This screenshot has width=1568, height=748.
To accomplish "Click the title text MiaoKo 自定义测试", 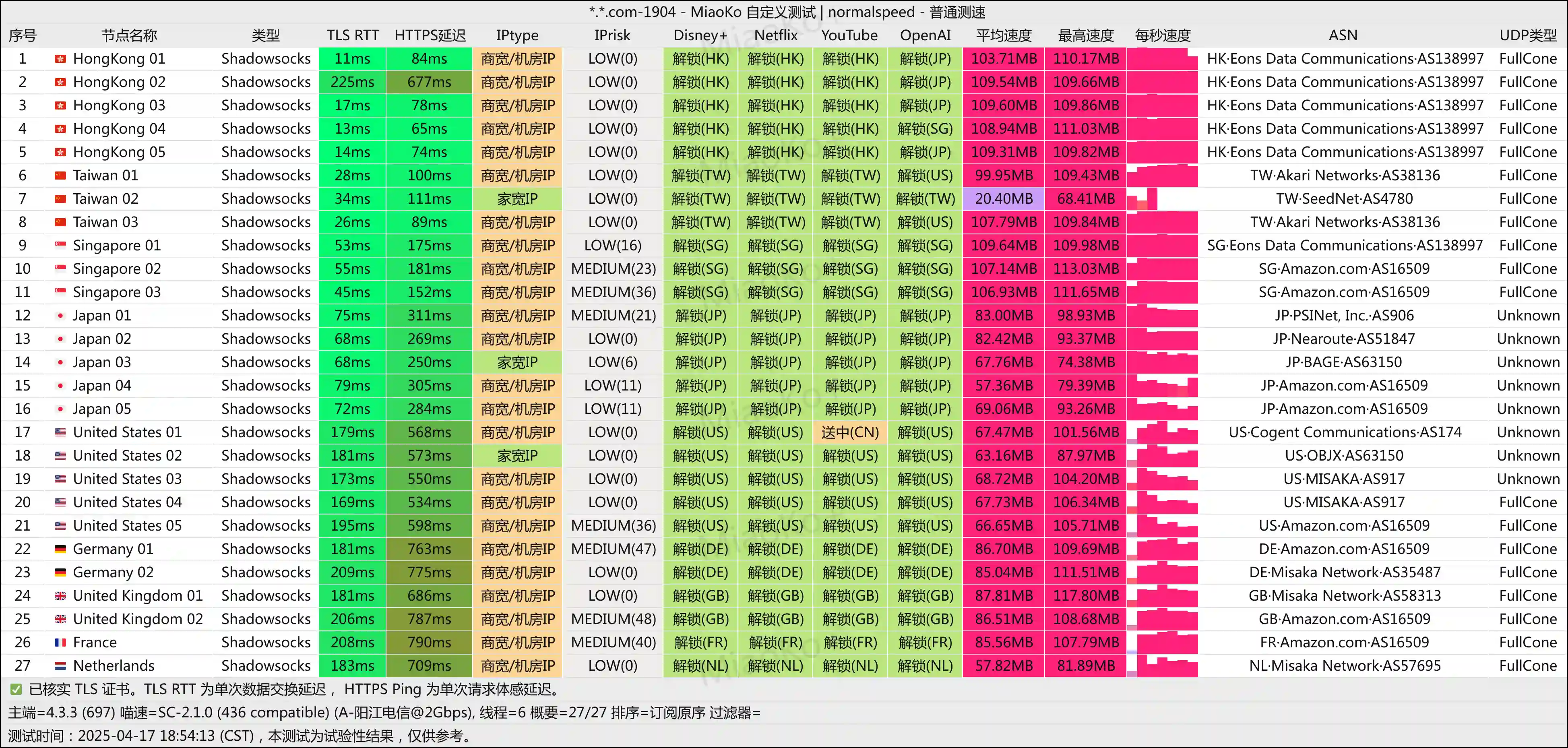I will [x=753, y=12].
